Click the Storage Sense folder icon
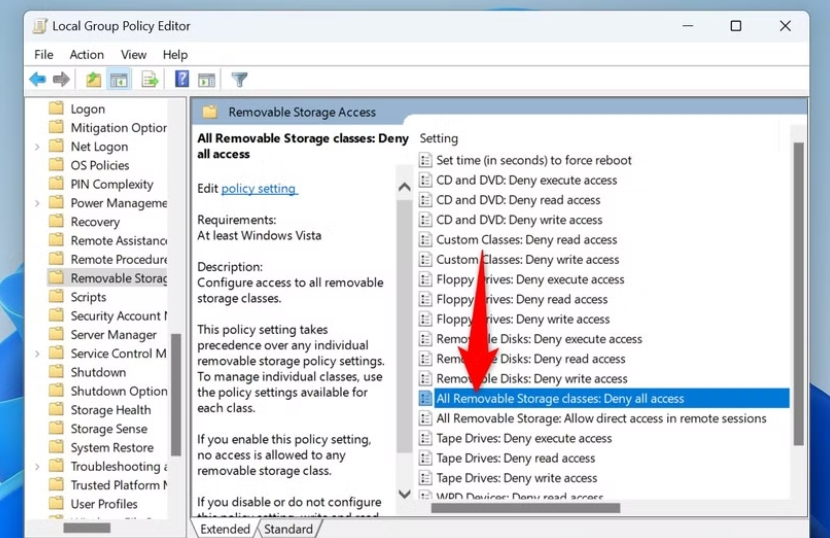The width and height of the screenshot is (830, 538). pyautogui.click(x=56, y=428)
